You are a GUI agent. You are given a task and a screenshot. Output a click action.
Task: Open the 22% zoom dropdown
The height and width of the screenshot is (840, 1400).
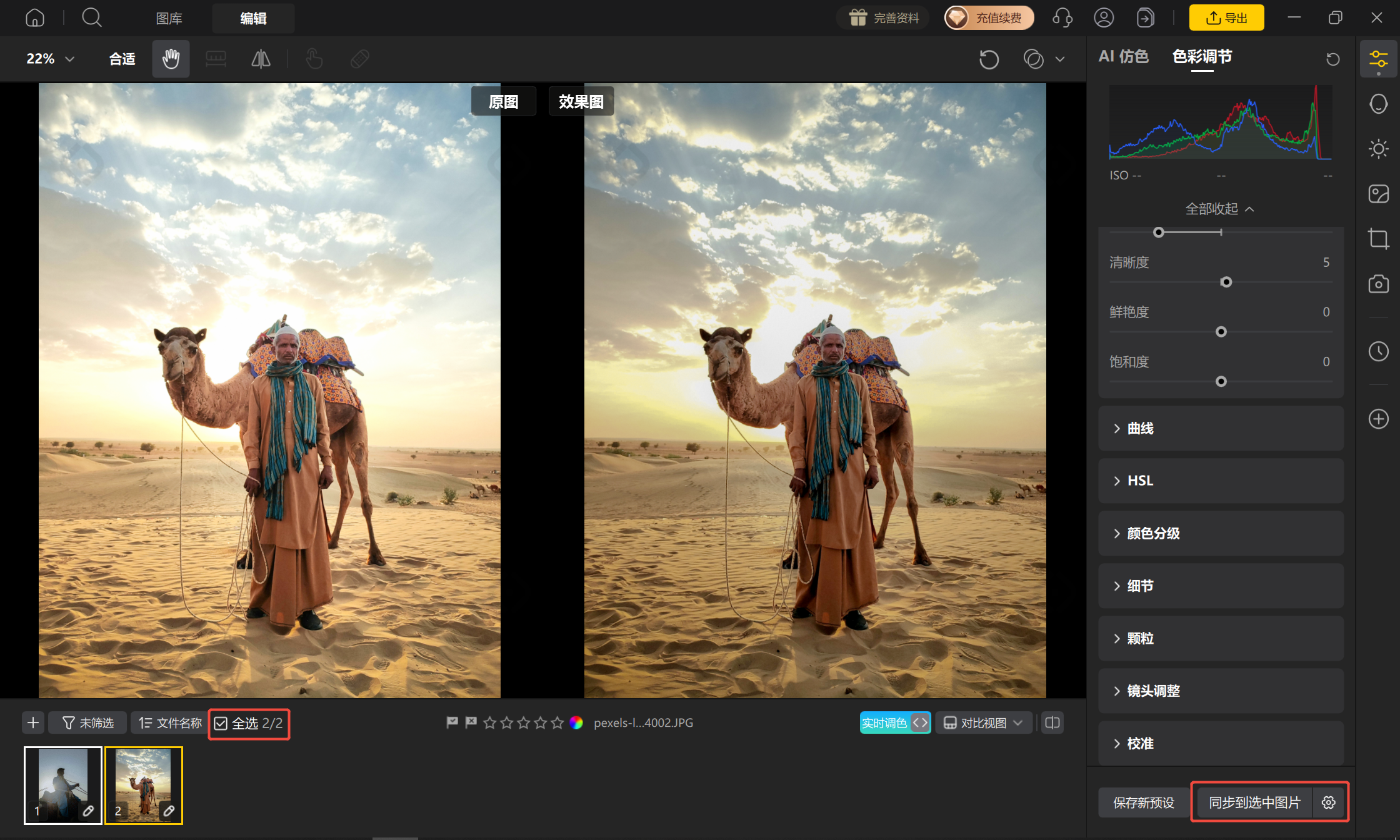click(x=50, y=59)
